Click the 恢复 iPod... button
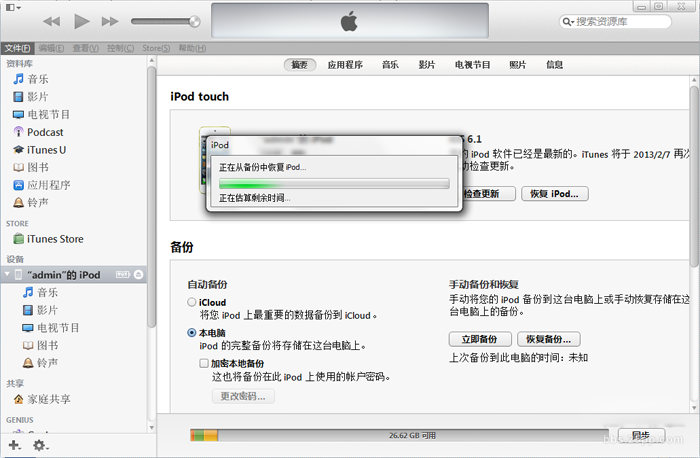The image size is (700, 458). coord(554,194)
